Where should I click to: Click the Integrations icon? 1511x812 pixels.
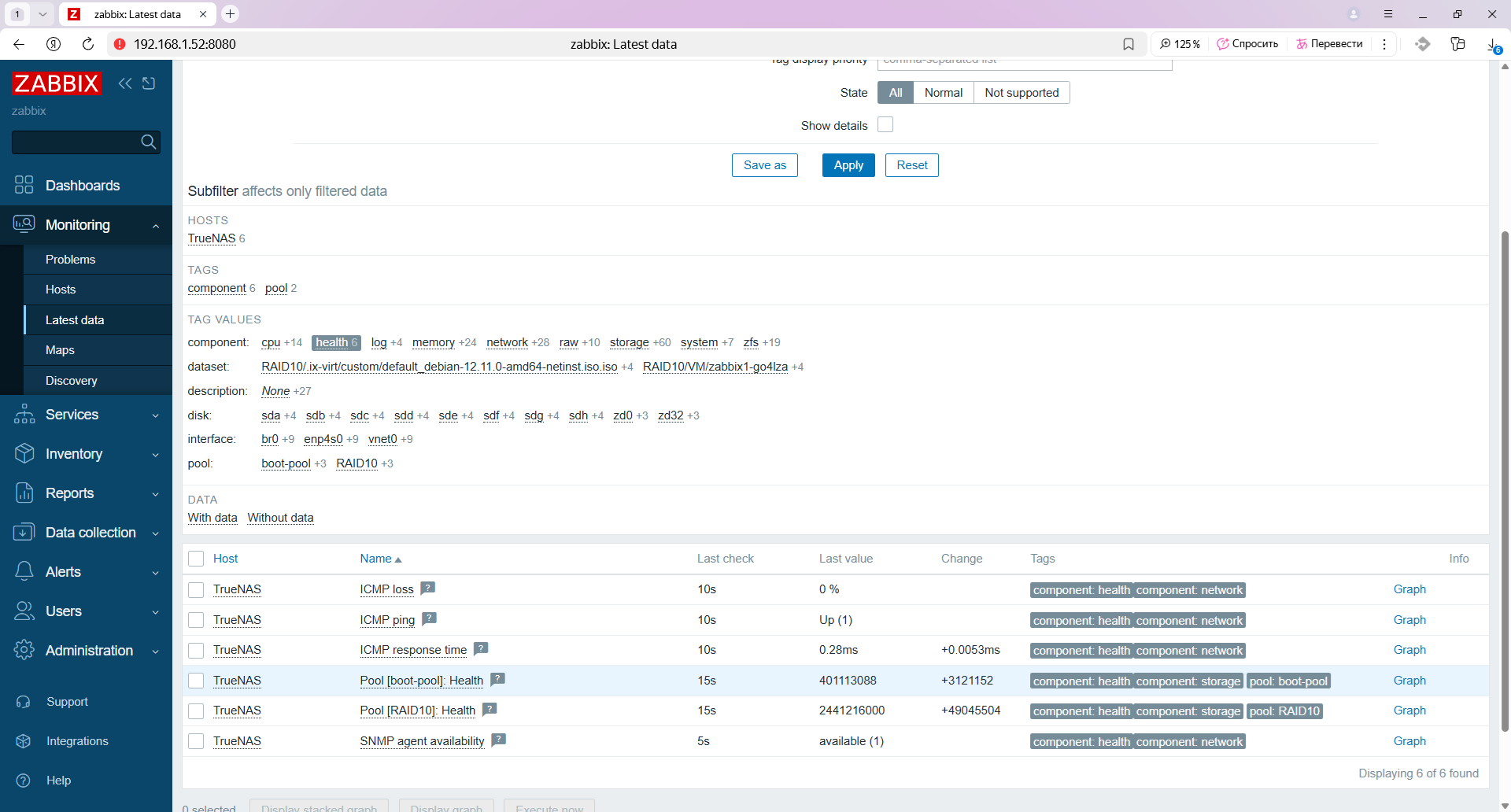(x=24, y=741)
